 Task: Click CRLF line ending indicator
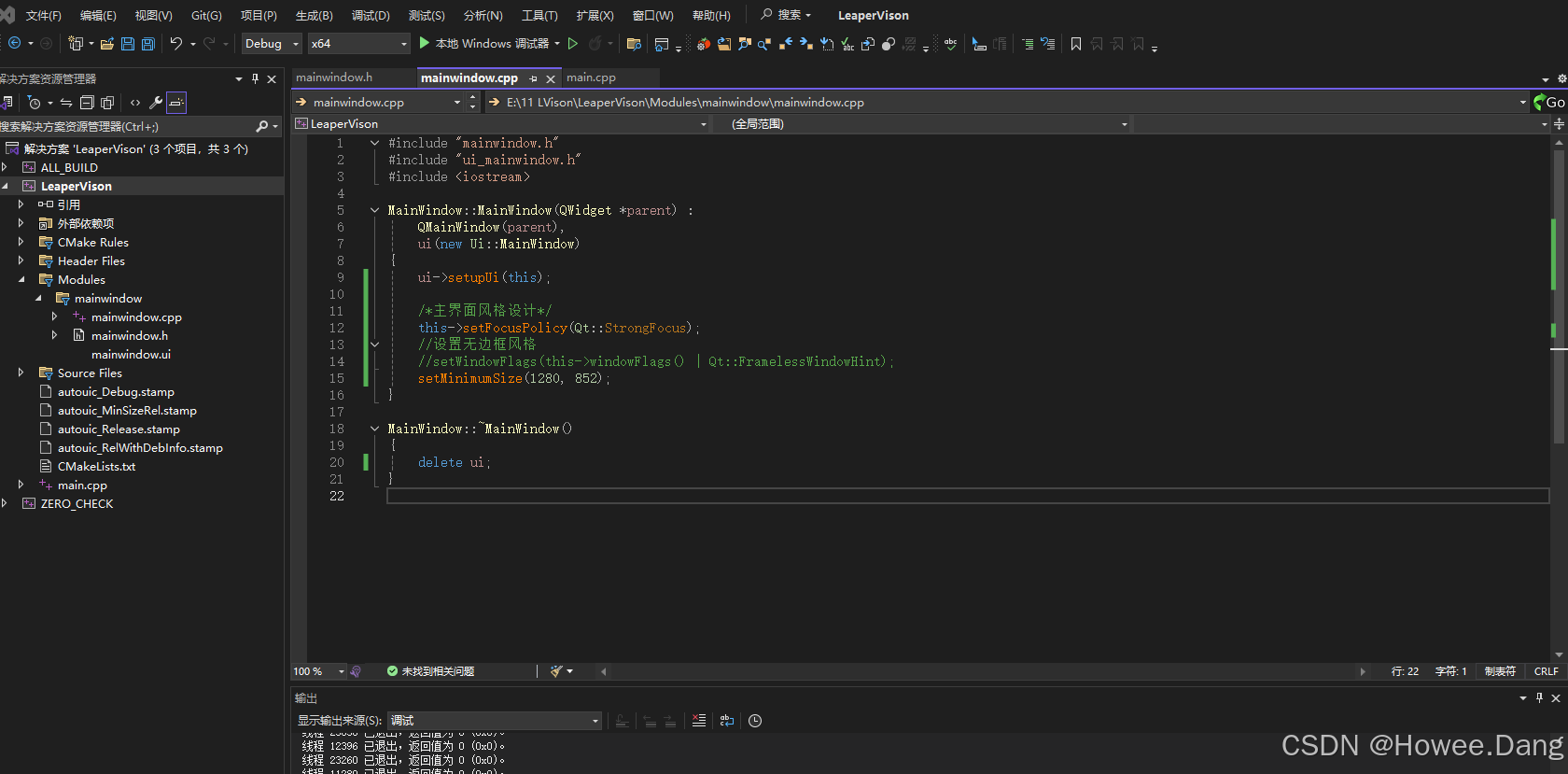point(1547,671)
